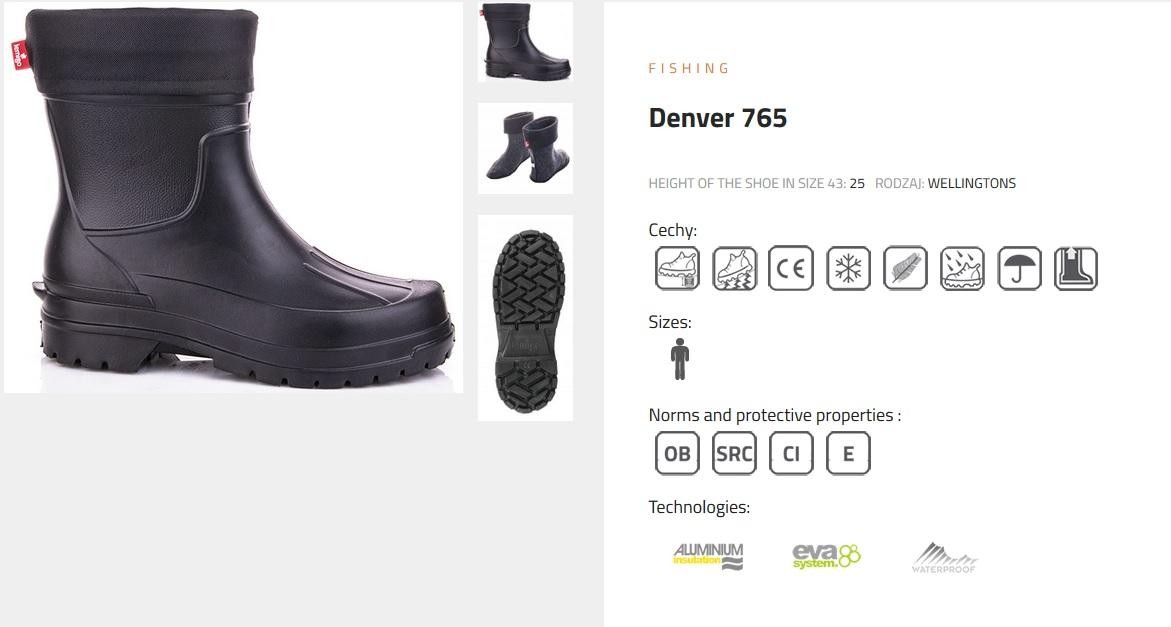The height and width of the screenshot is (627, 1171).
Task: Click the first shoe sole feature icon
Action: click(x=677, y=268)
